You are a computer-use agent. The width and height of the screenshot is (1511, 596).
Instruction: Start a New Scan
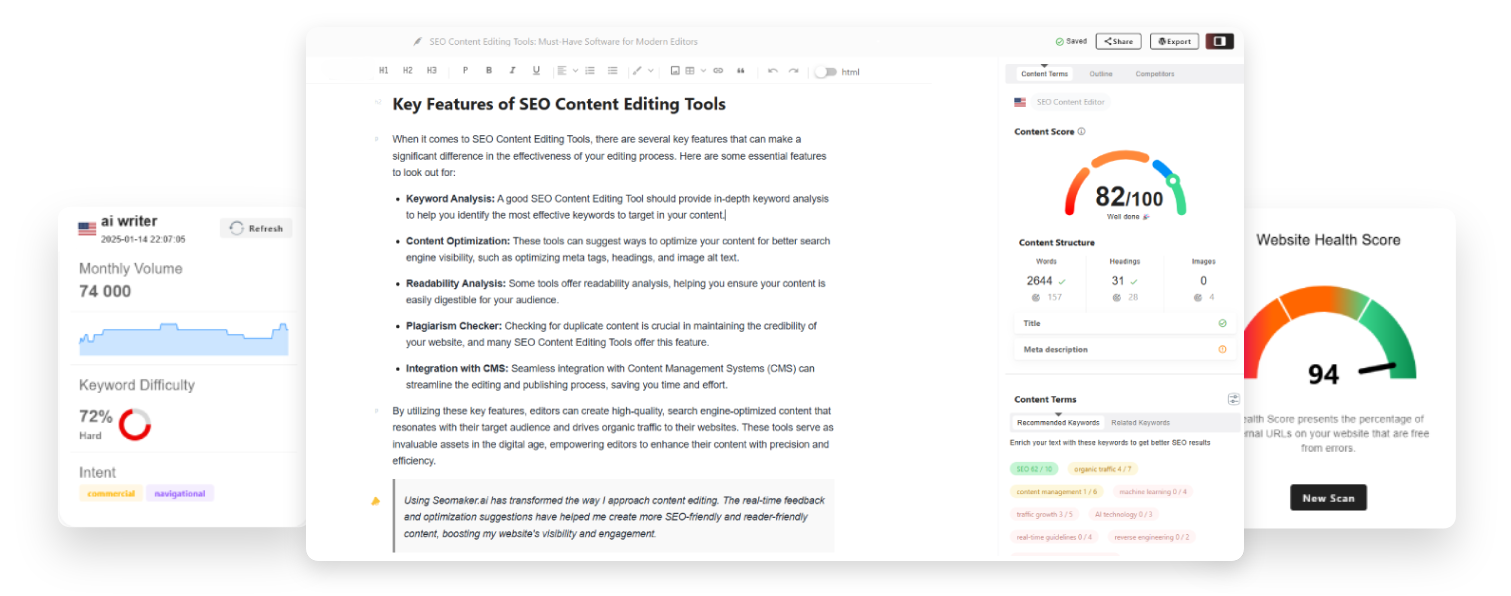[x=1328, y=497]
